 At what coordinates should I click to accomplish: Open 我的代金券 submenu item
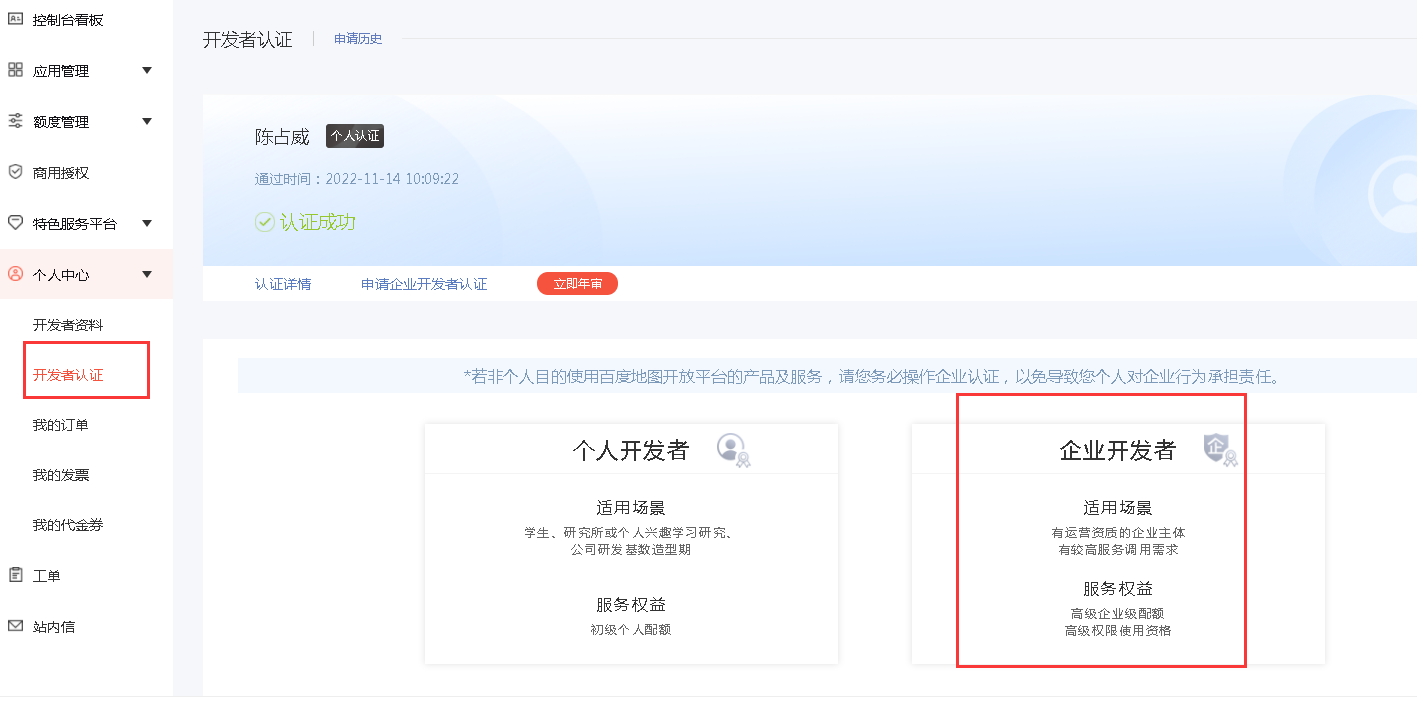click(68, 525)
